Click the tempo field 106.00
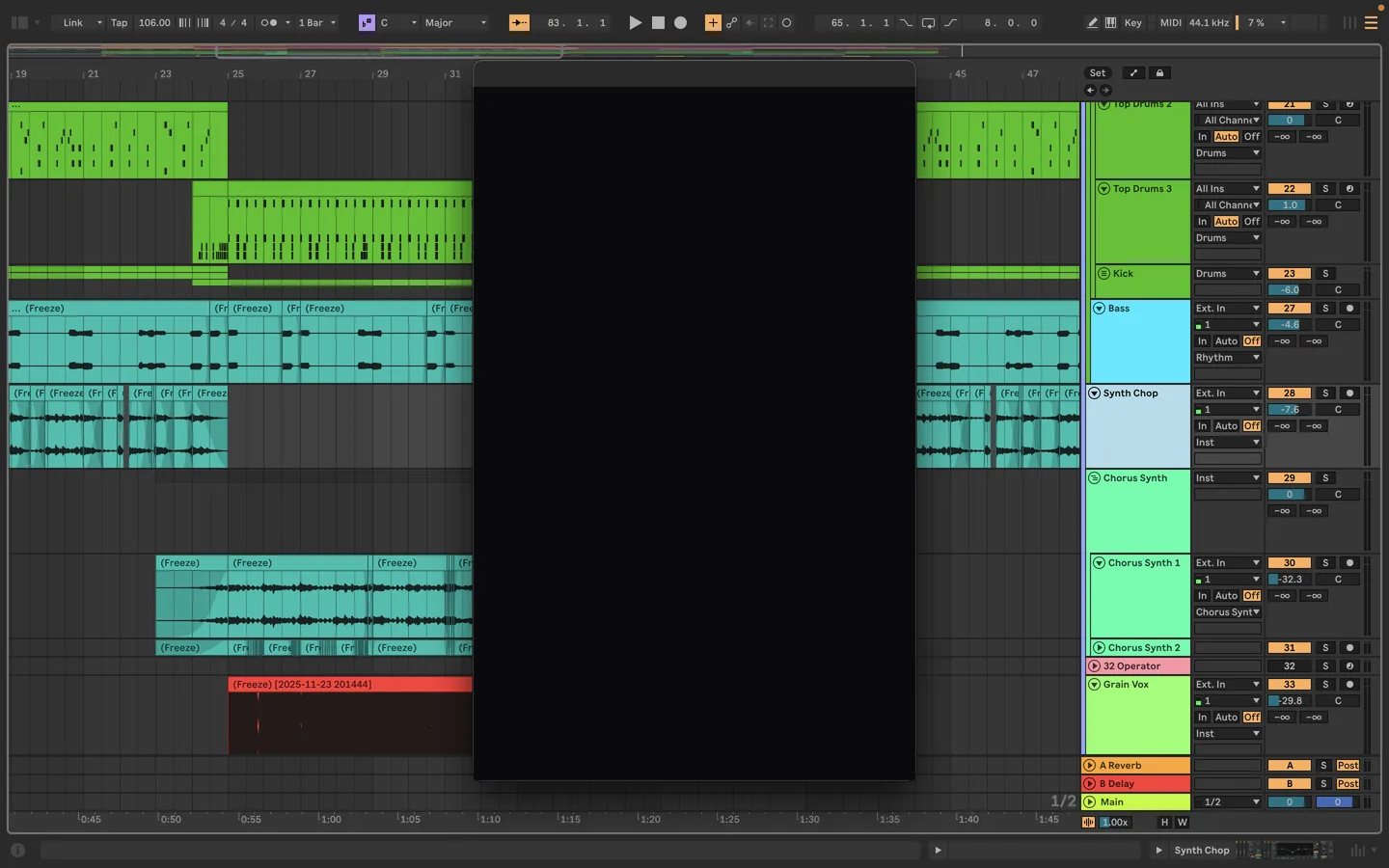 154,22
